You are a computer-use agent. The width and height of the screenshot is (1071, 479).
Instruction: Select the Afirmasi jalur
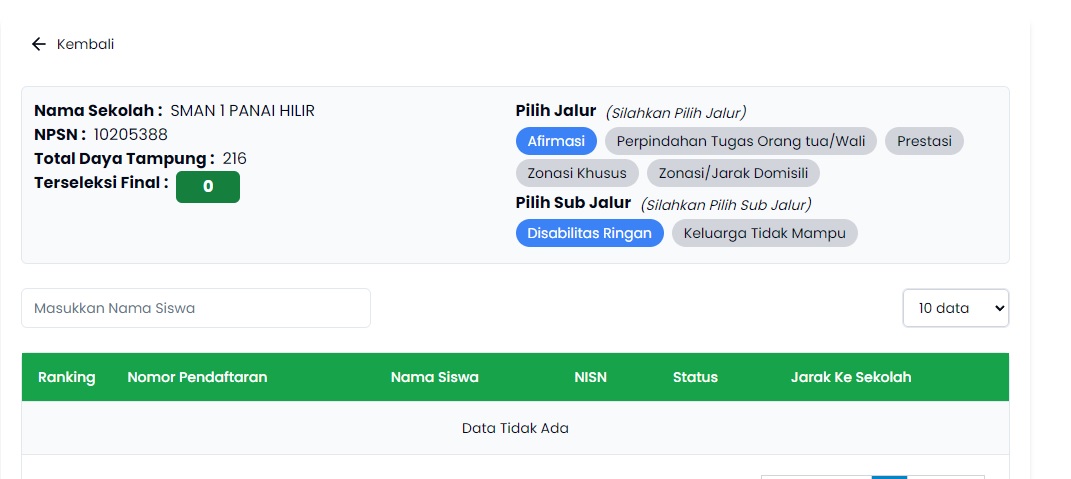[556, 141]
